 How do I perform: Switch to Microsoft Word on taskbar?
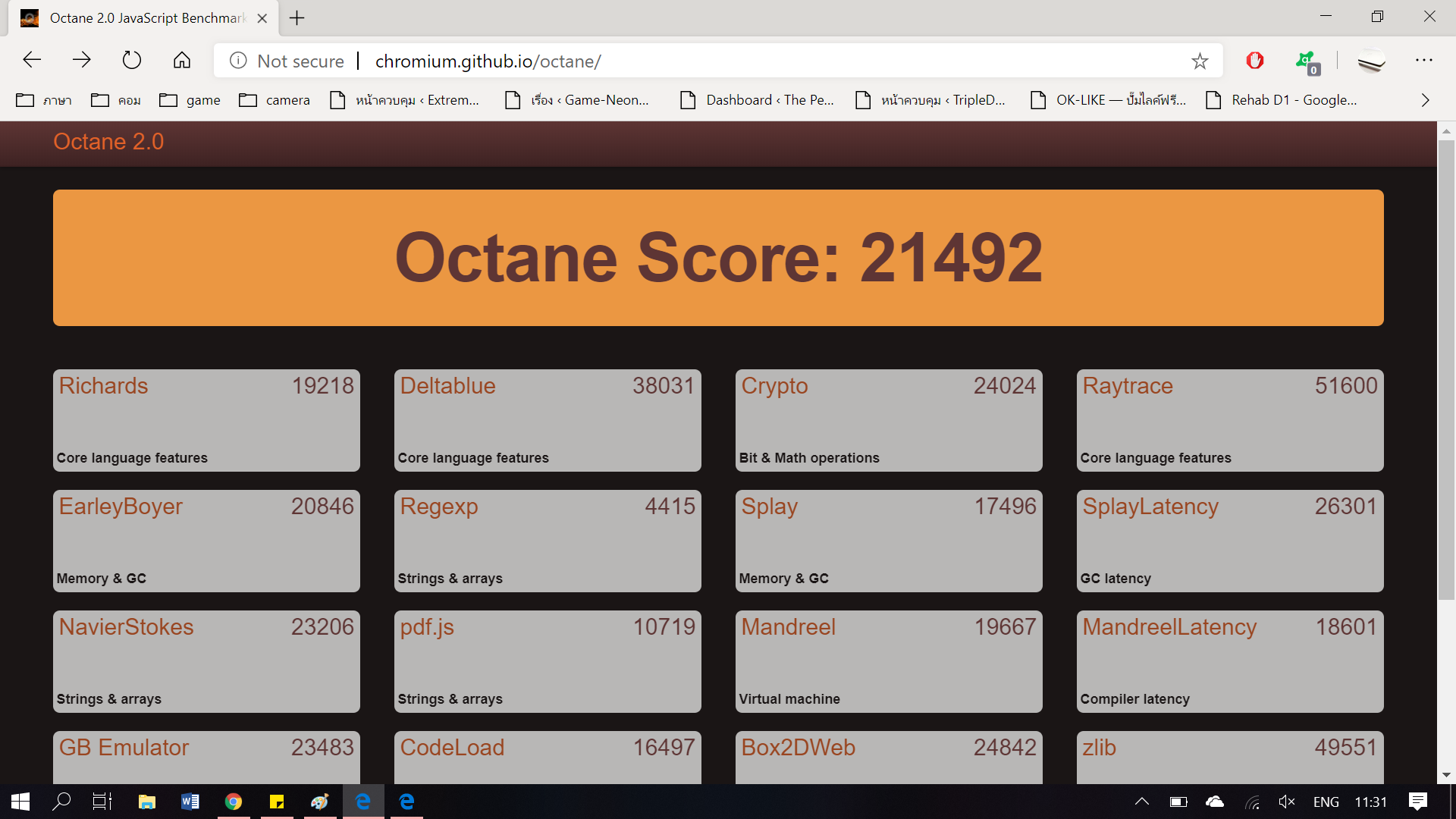point(190,802)
